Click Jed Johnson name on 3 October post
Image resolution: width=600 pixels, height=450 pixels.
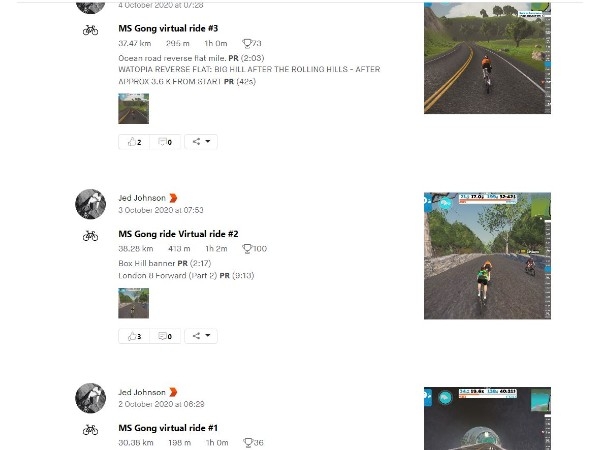pos(142,198)
